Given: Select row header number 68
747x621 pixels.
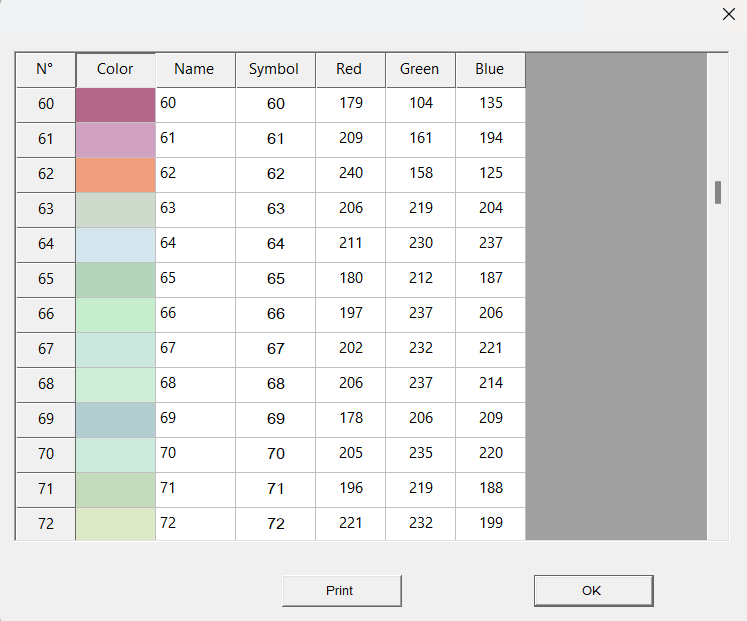Looking at the screenshot, I should click(x=46, y=385).
